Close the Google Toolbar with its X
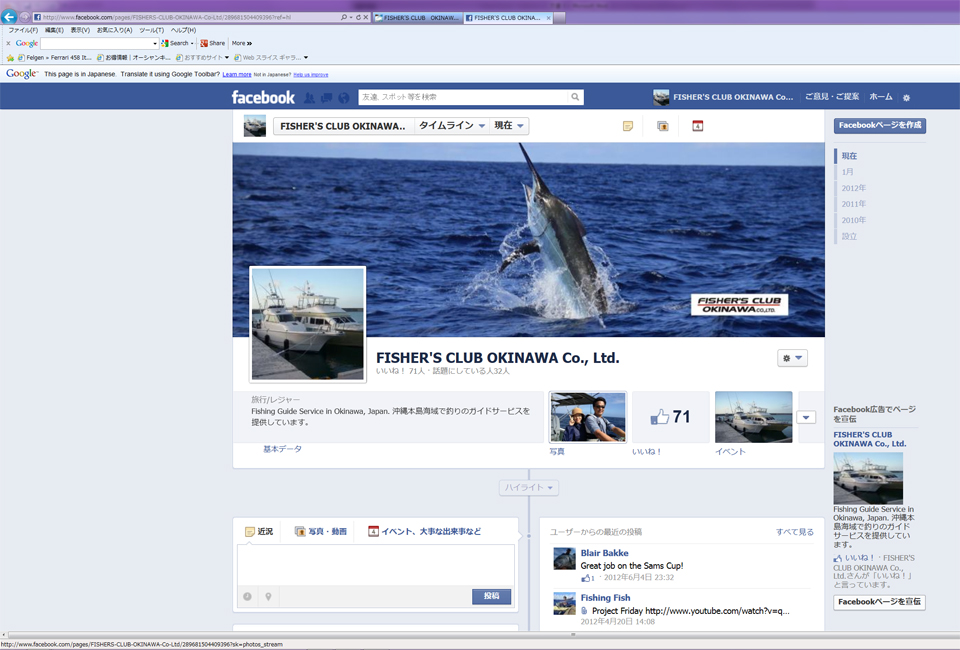 [x=8, y=43]
